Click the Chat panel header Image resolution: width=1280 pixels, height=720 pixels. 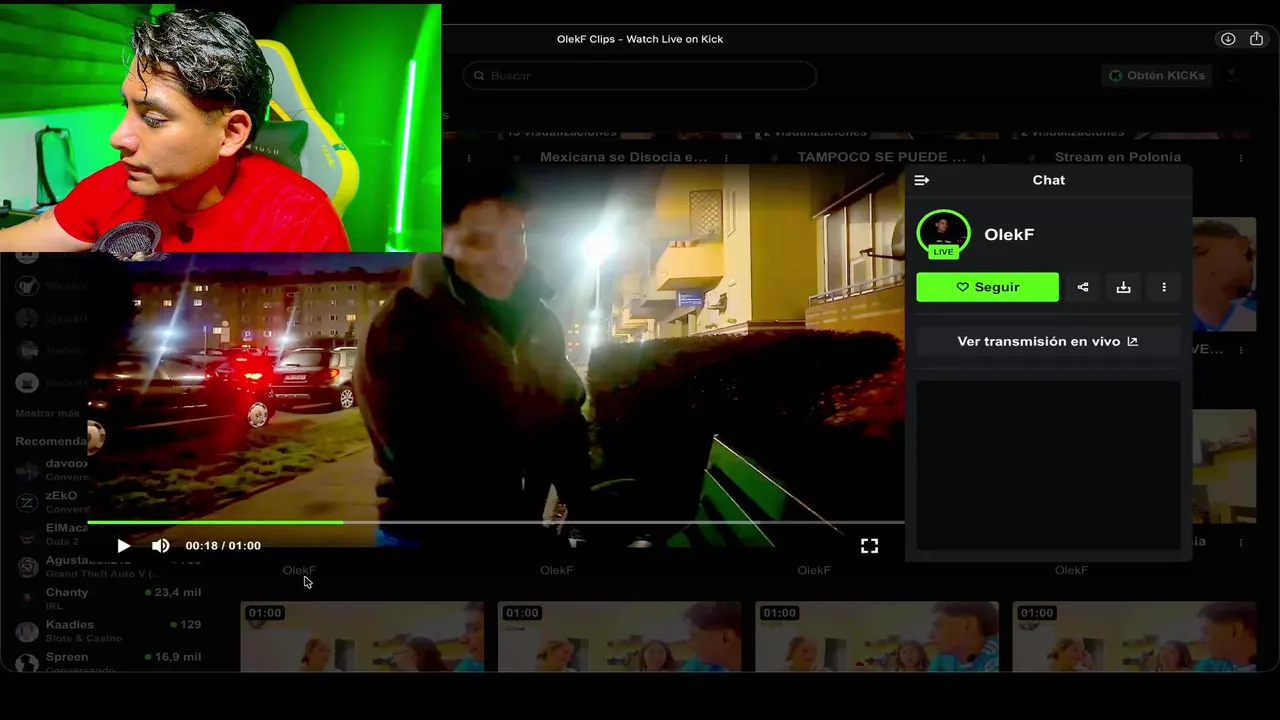[x=1048, y=180]
